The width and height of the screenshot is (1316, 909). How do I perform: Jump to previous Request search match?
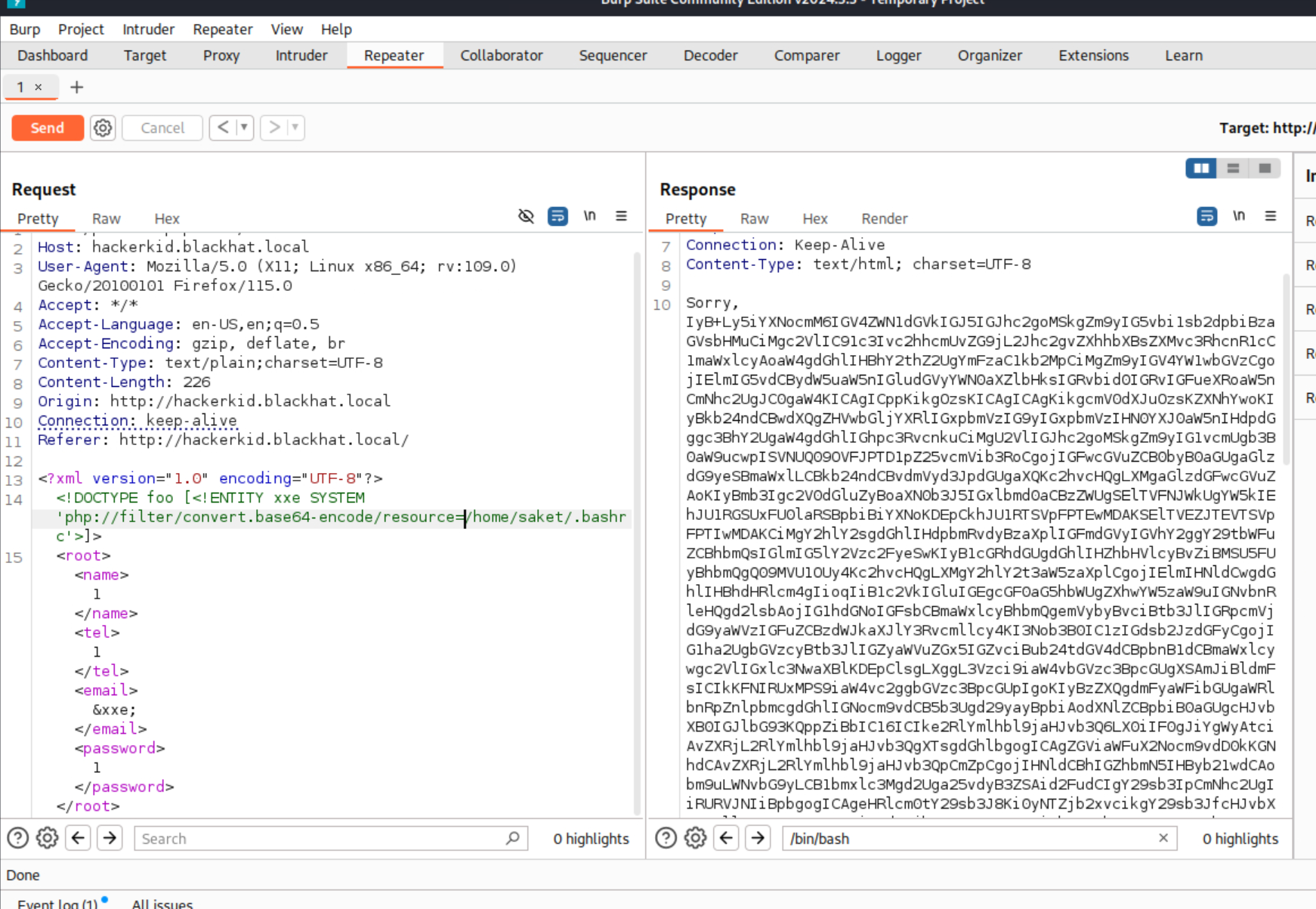[79, 838]
